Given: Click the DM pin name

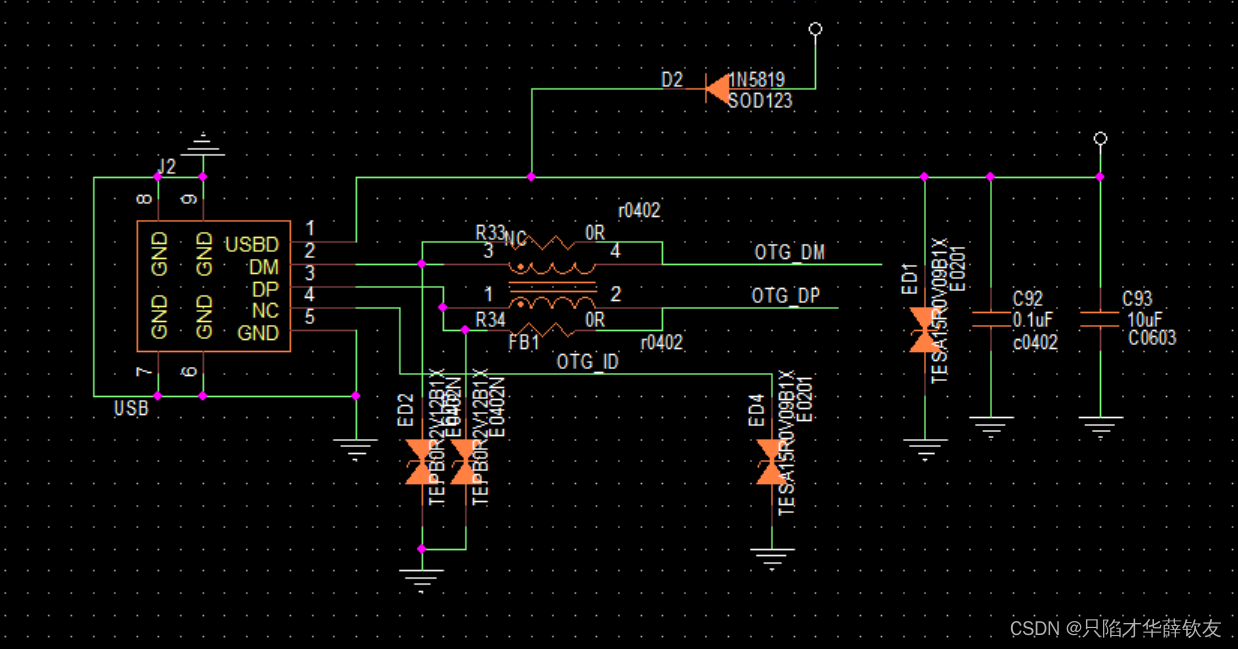Looking at the screenshot, I should point(264,266).
